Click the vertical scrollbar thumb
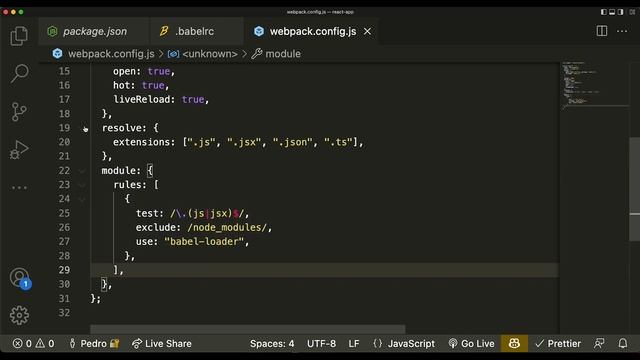640x360 pixels. 635,189
